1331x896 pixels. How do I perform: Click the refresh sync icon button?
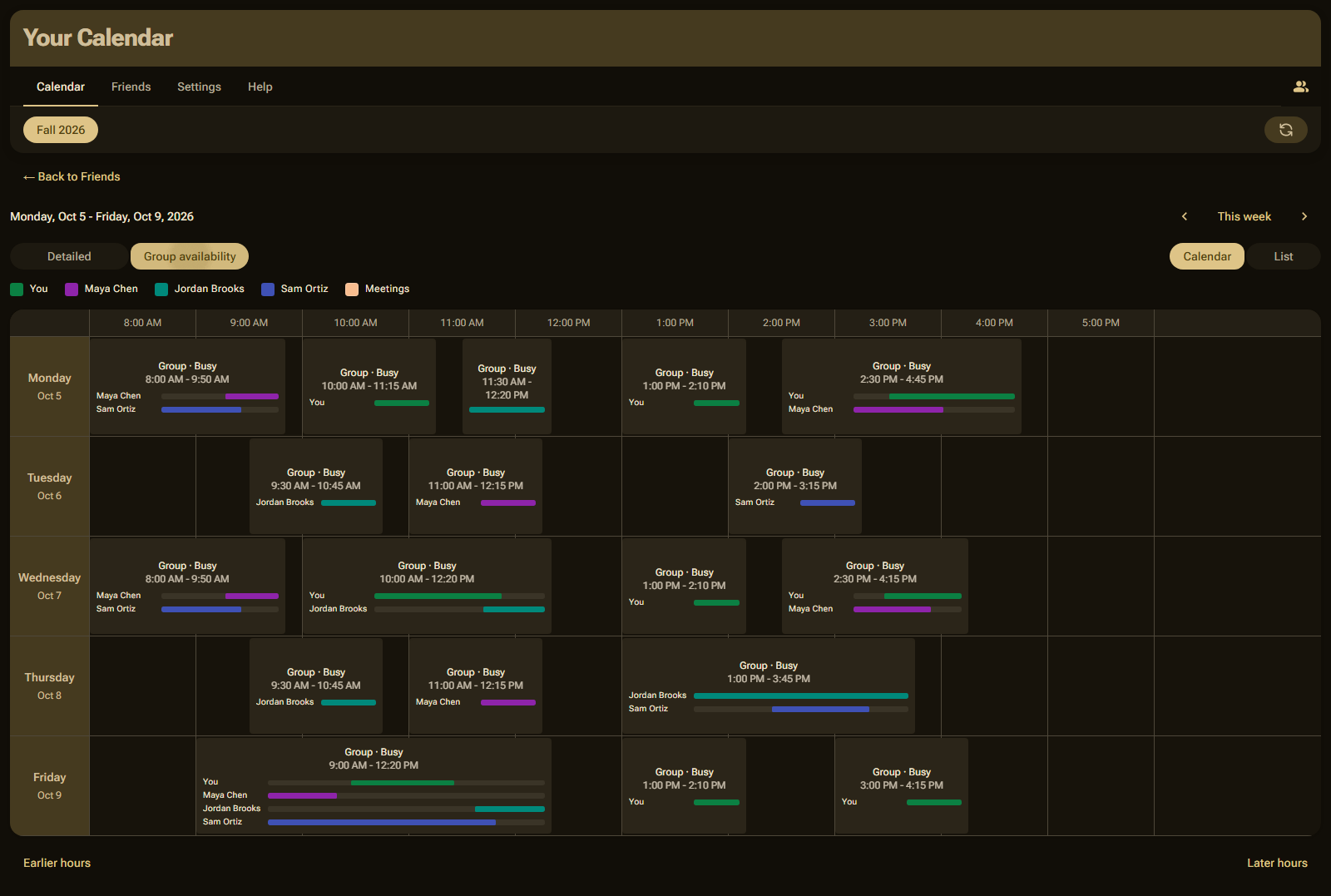(x=1286, y=130)
